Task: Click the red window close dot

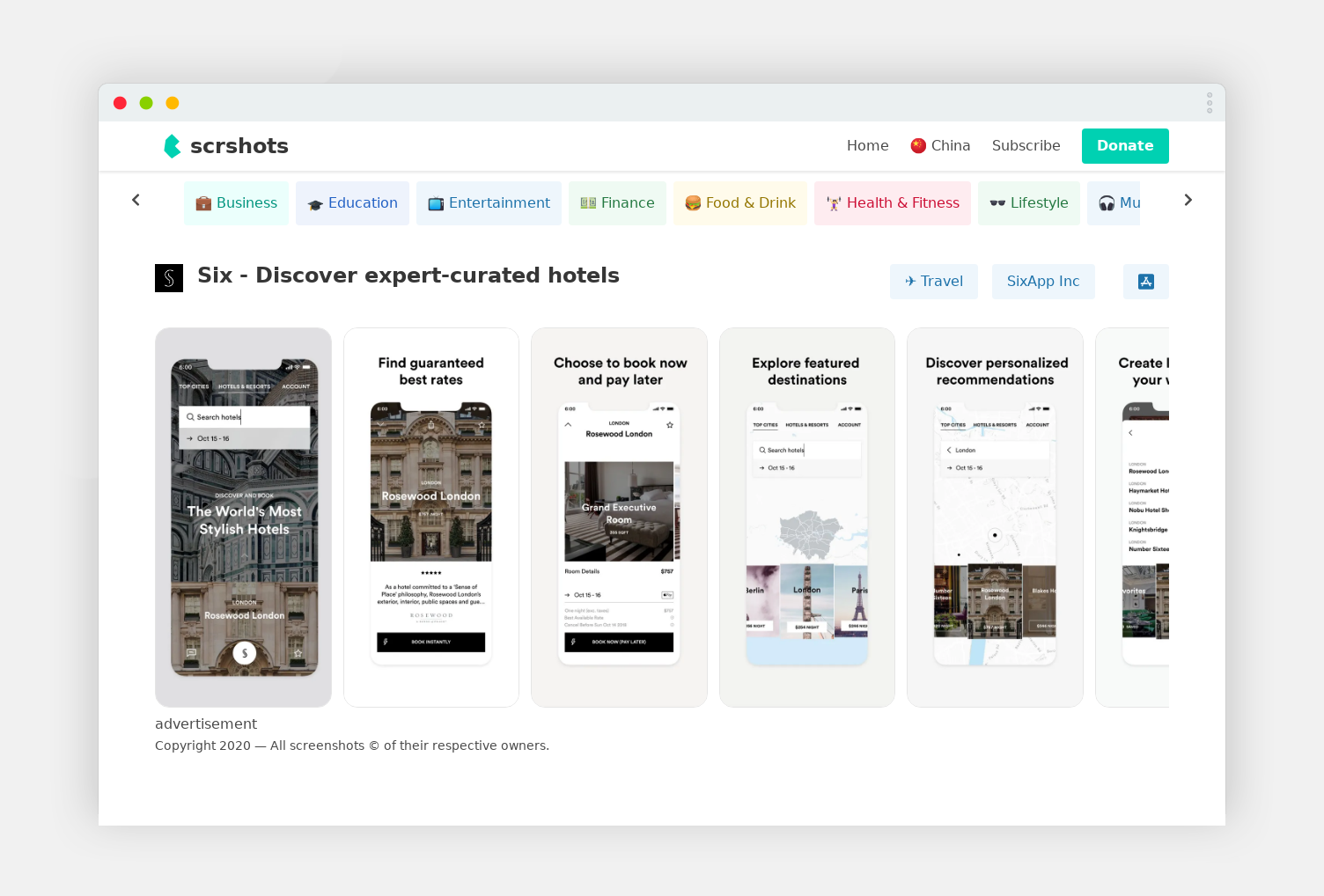Action: tap(121, 103)
